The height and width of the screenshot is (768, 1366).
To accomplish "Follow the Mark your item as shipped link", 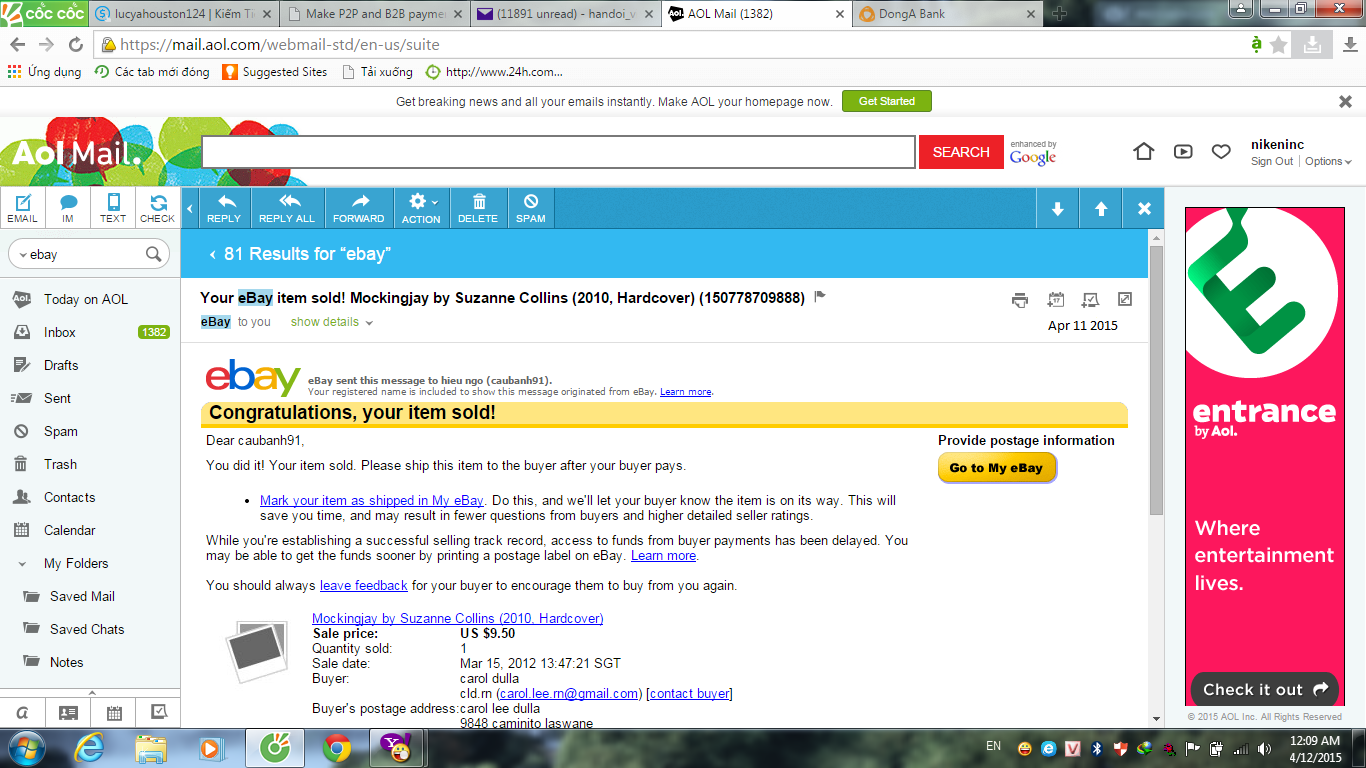I will click(x=372, y=501).
